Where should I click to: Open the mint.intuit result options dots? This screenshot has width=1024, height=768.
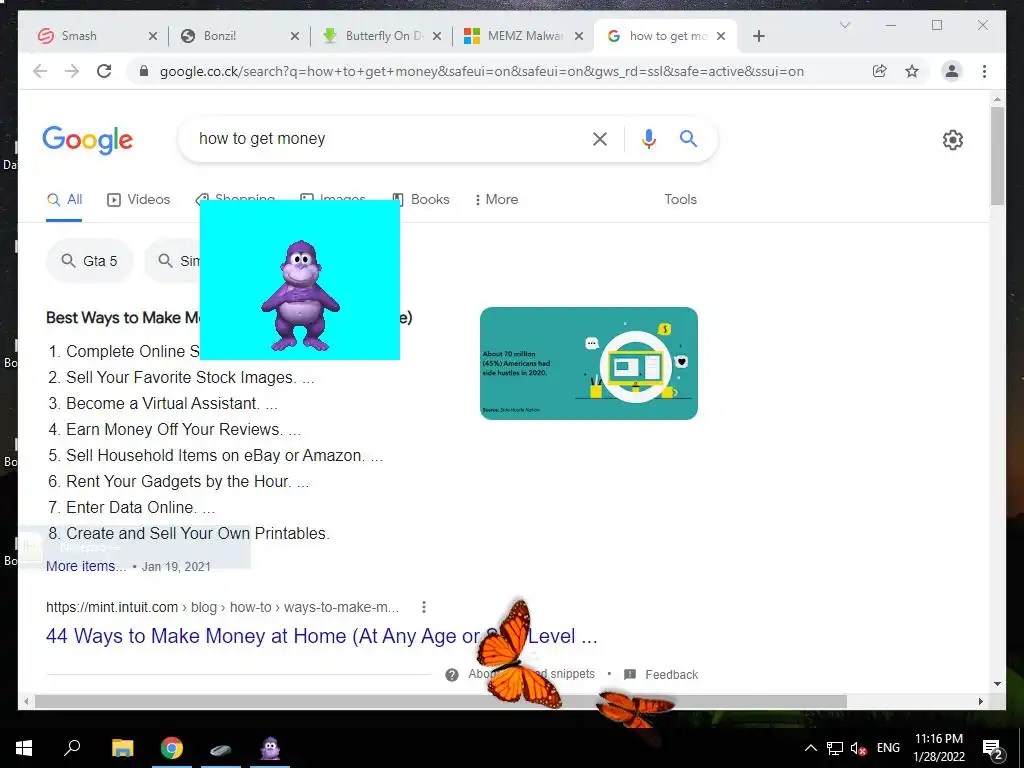coord(424,607)
